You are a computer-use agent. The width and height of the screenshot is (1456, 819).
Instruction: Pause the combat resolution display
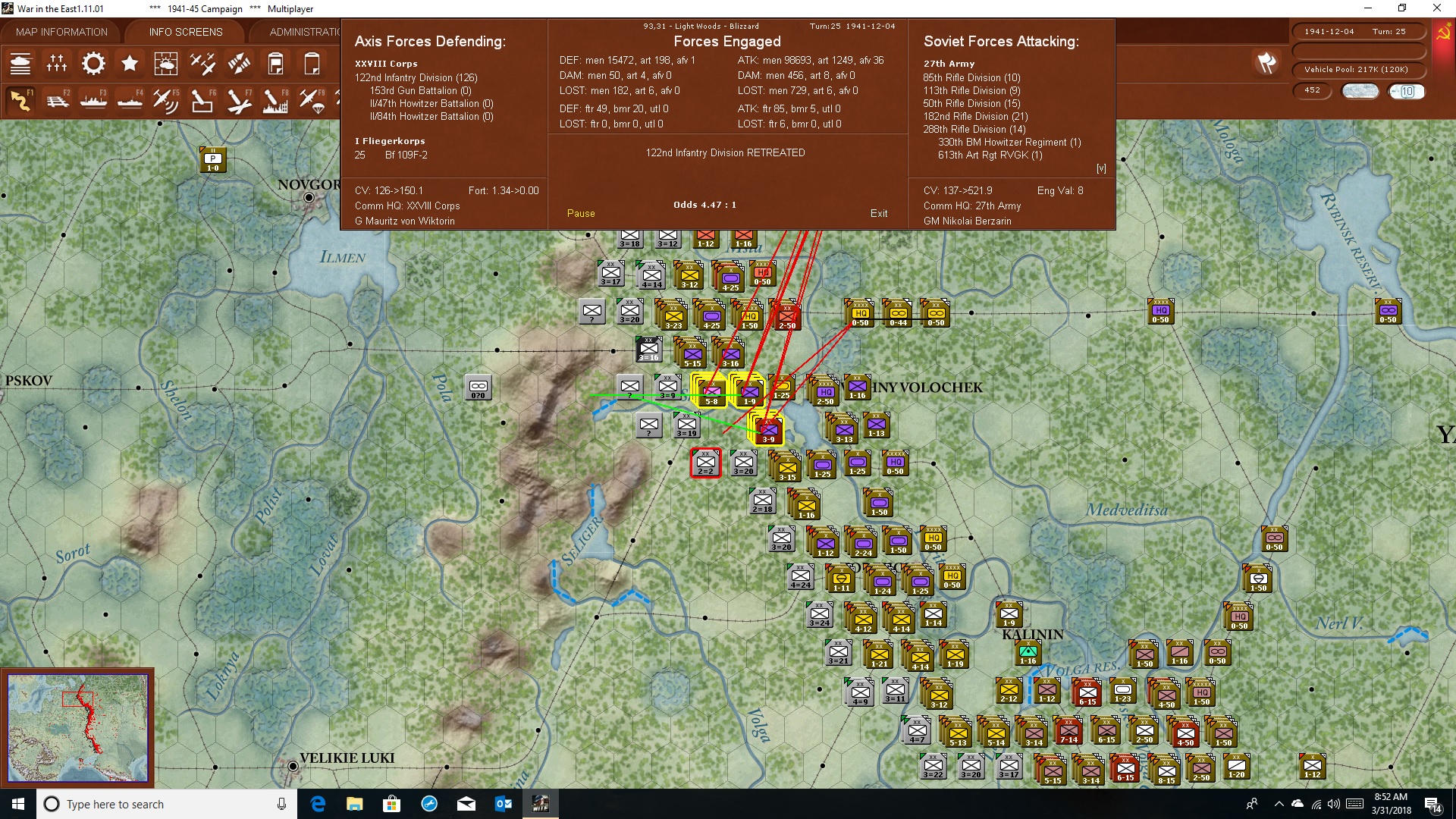[581, 214]
